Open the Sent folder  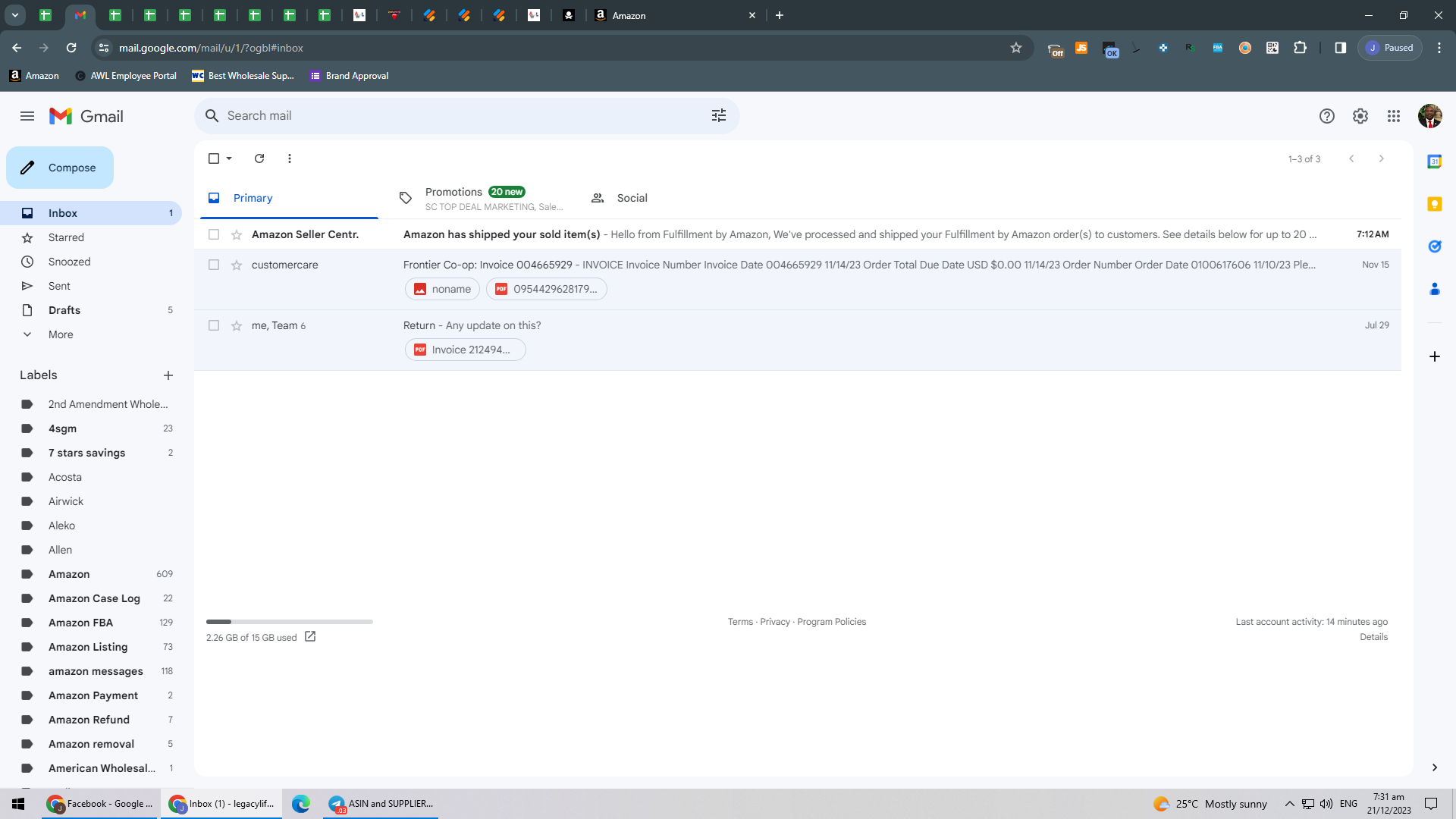91,286
